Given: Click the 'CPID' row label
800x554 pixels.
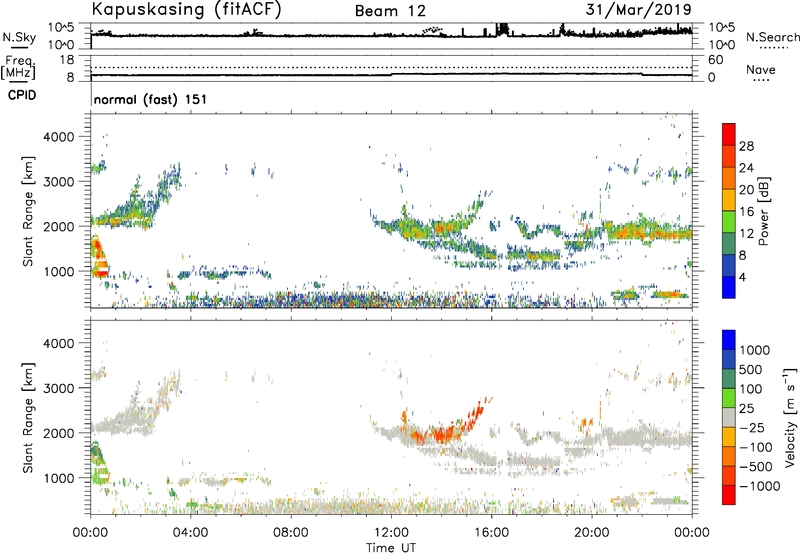Looking at the screenshot, I should [x=22, y=95].
